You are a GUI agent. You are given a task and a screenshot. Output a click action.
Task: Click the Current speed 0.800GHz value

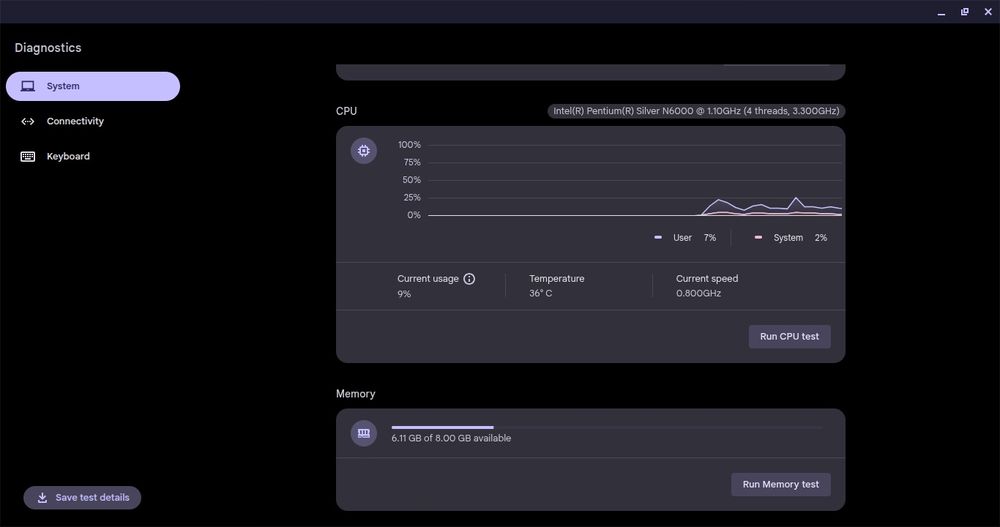pos(698,293)
